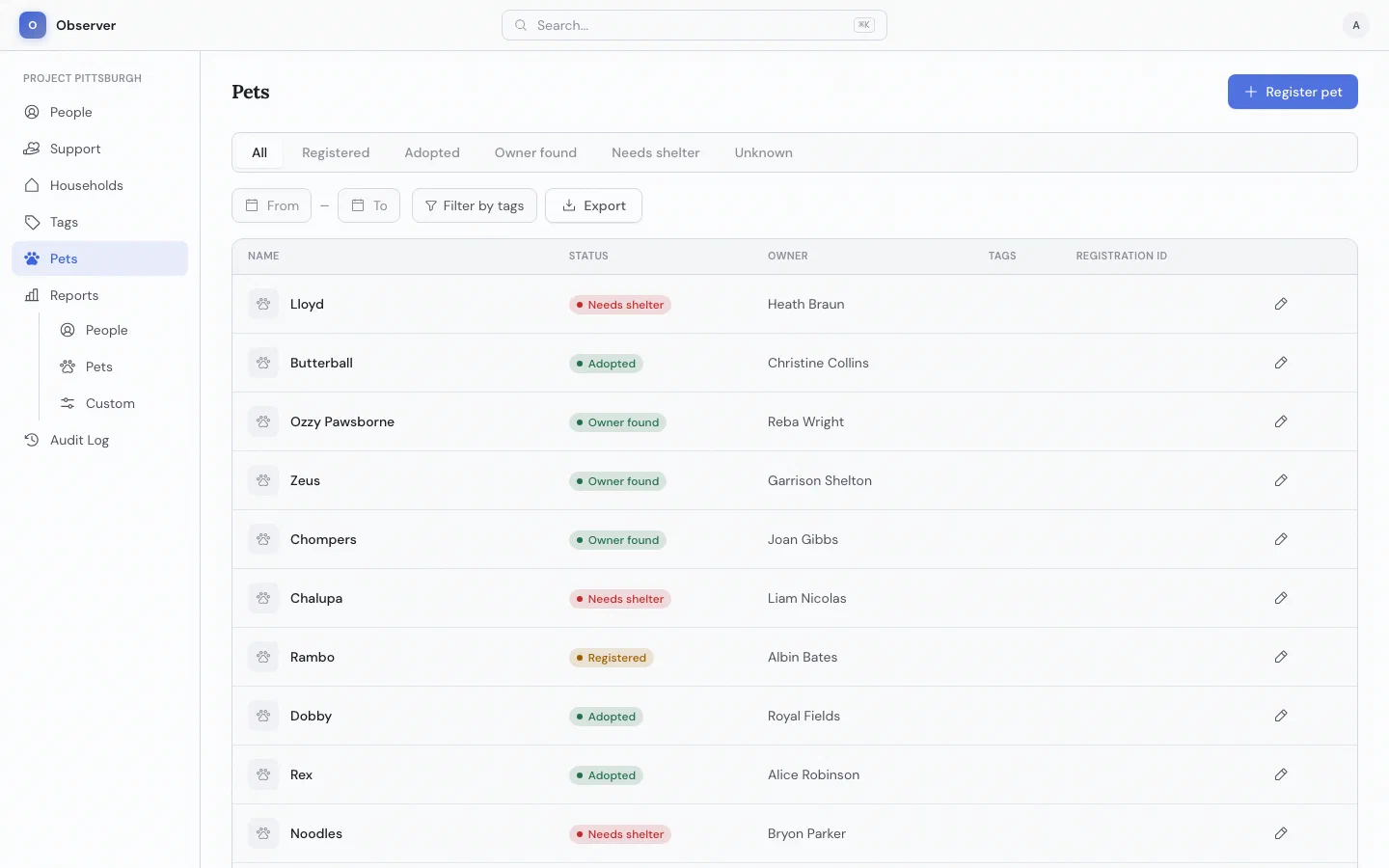Edit Chompers using the pencil icon

1281,539
